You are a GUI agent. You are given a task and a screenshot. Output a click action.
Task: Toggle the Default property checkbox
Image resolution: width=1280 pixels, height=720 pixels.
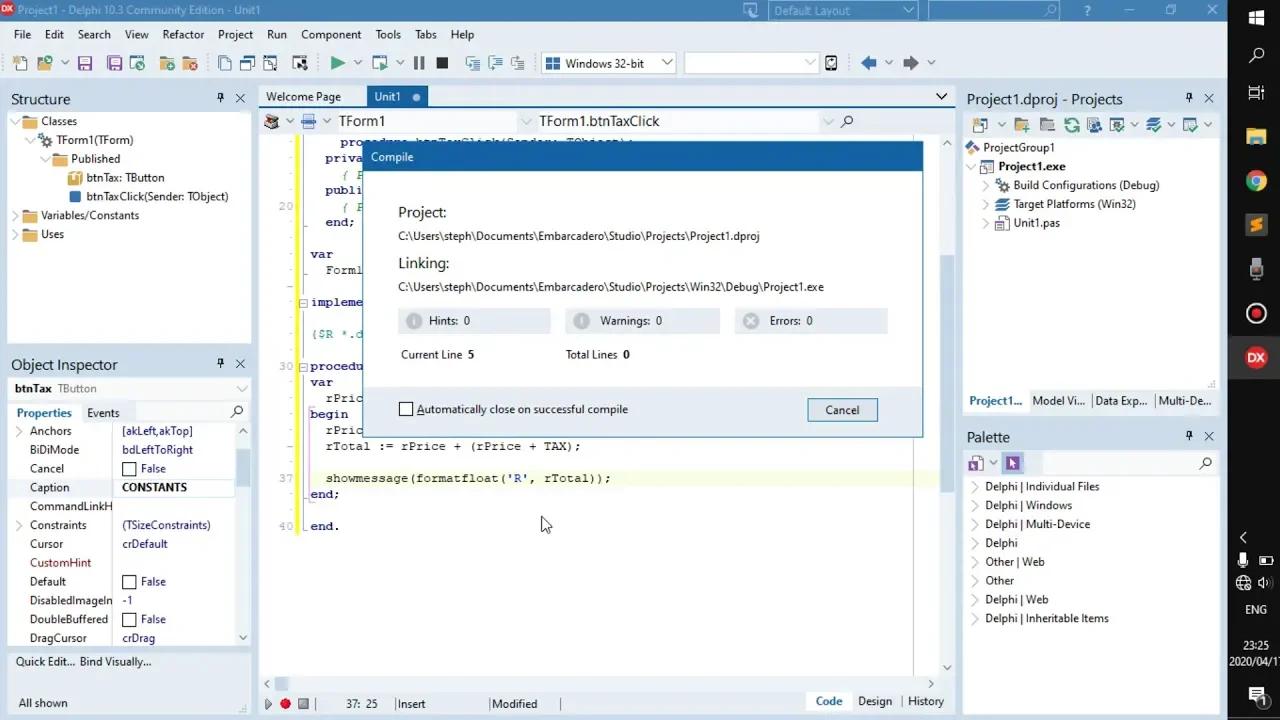[130, 581]
